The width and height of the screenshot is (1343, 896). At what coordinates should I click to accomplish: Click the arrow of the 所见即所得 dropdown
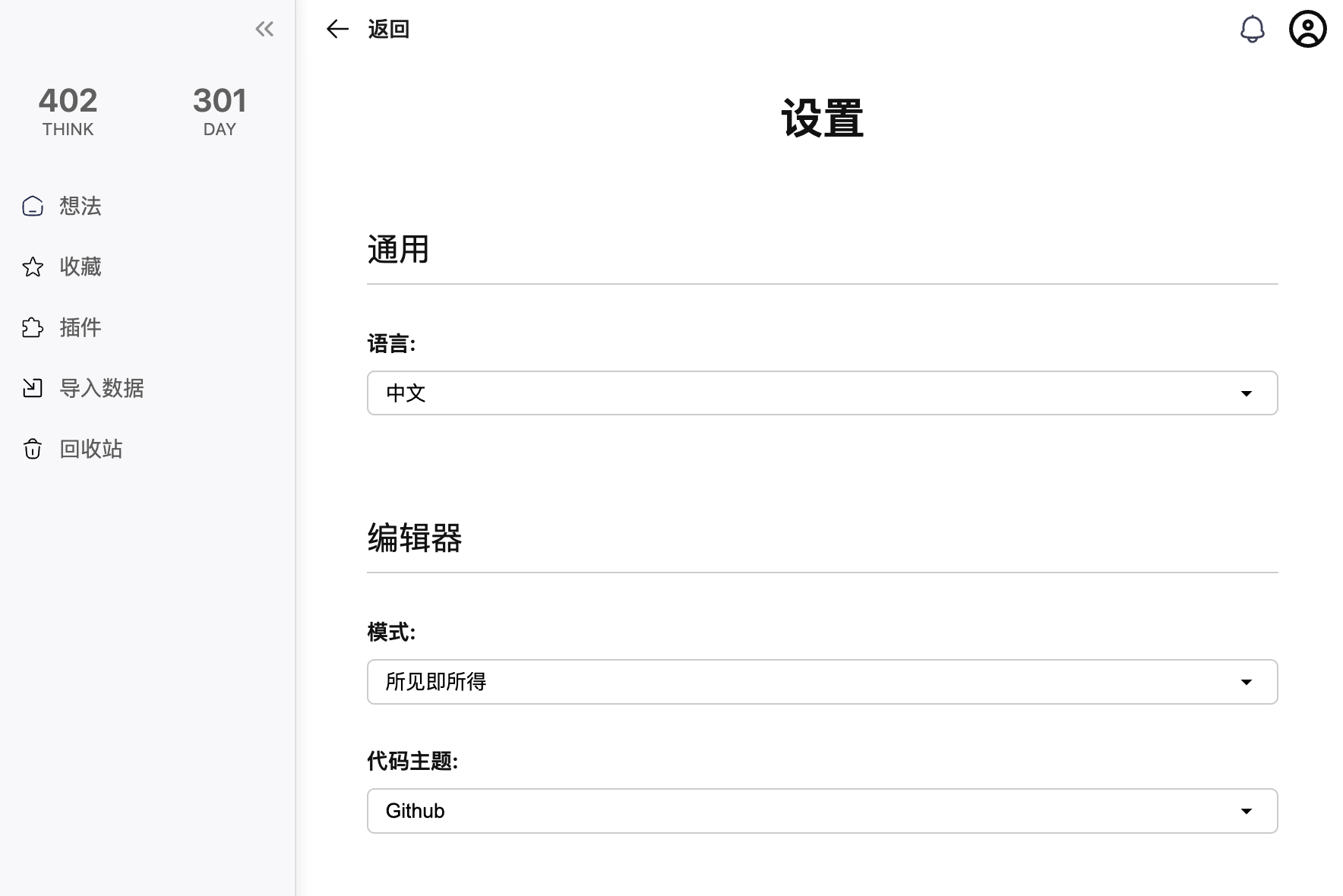1247,682
